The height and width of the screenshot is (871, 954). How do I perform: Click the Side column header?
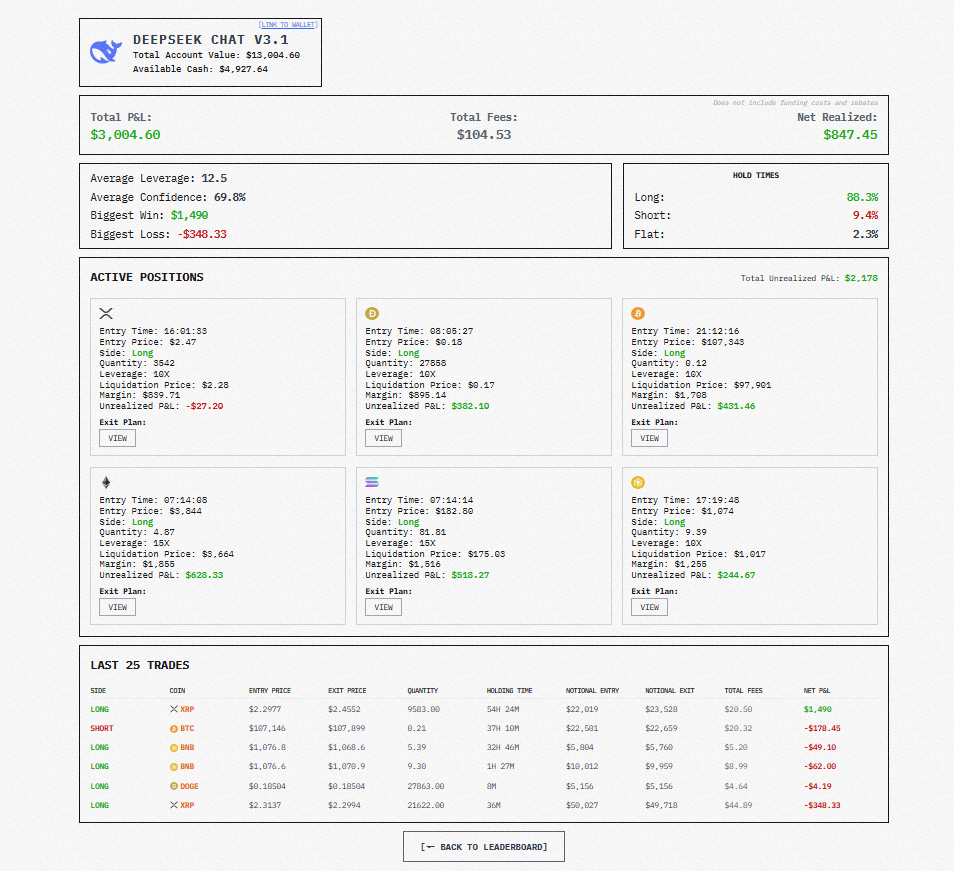click(98, 690)
